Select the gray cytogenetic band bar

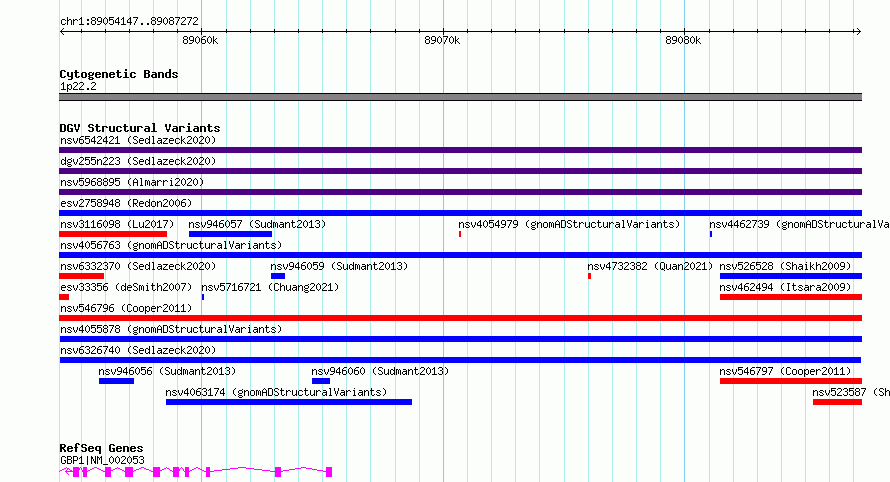point(460,97)
